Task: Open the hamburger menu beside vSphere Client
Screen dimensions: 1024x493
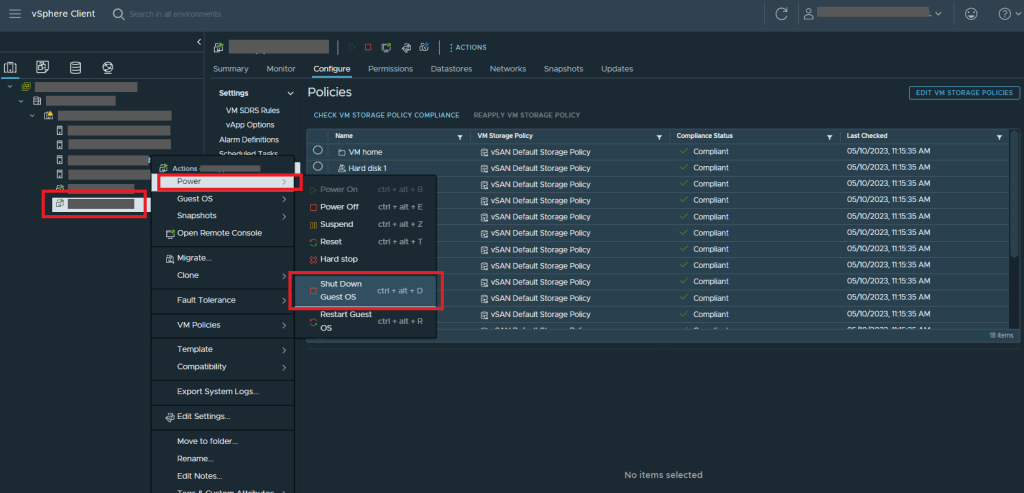Action: point(15,14)
